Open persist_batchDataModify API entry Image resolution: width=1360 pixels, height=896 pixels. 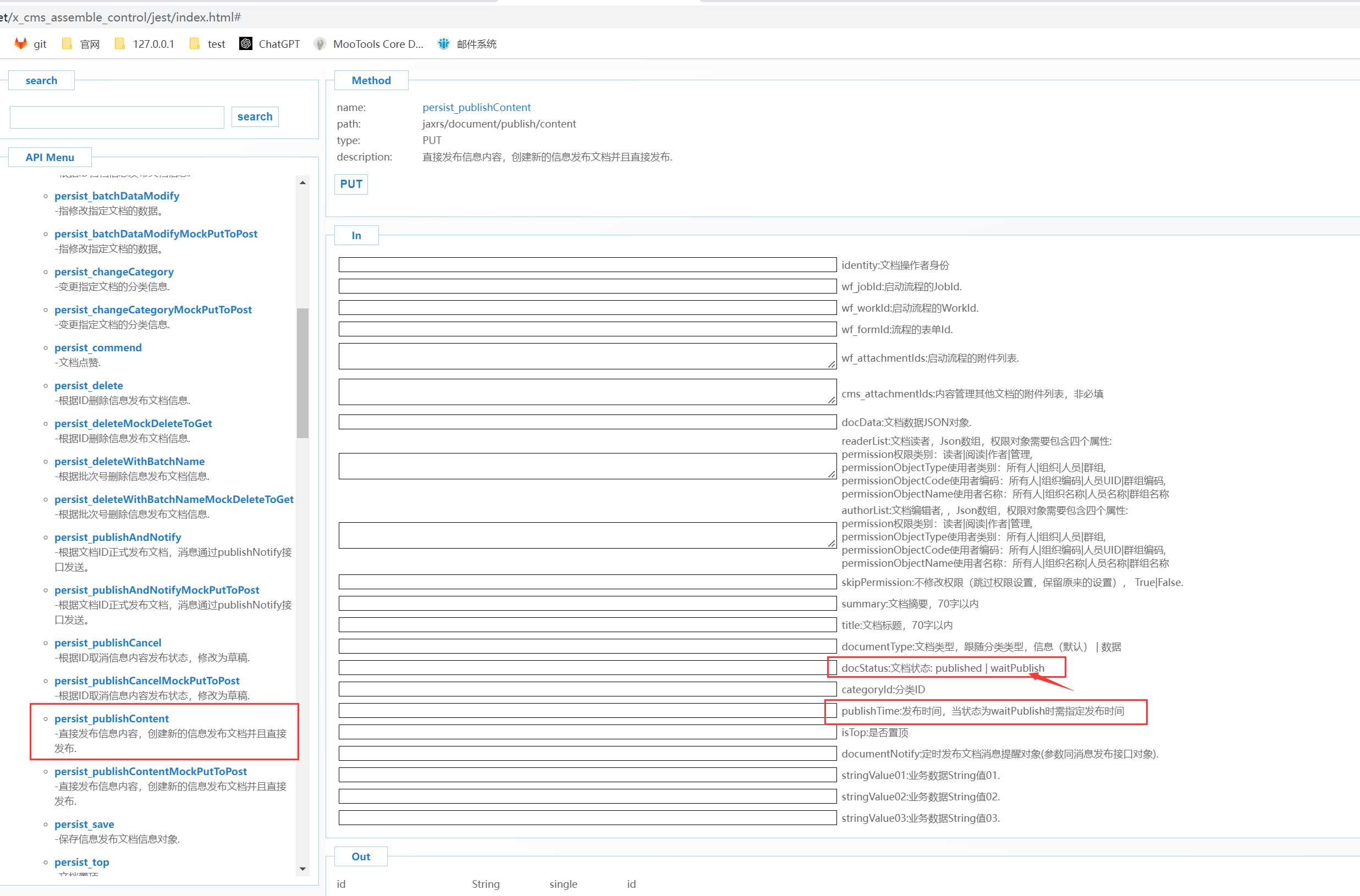pyautogui.click(x=117, y=196)
